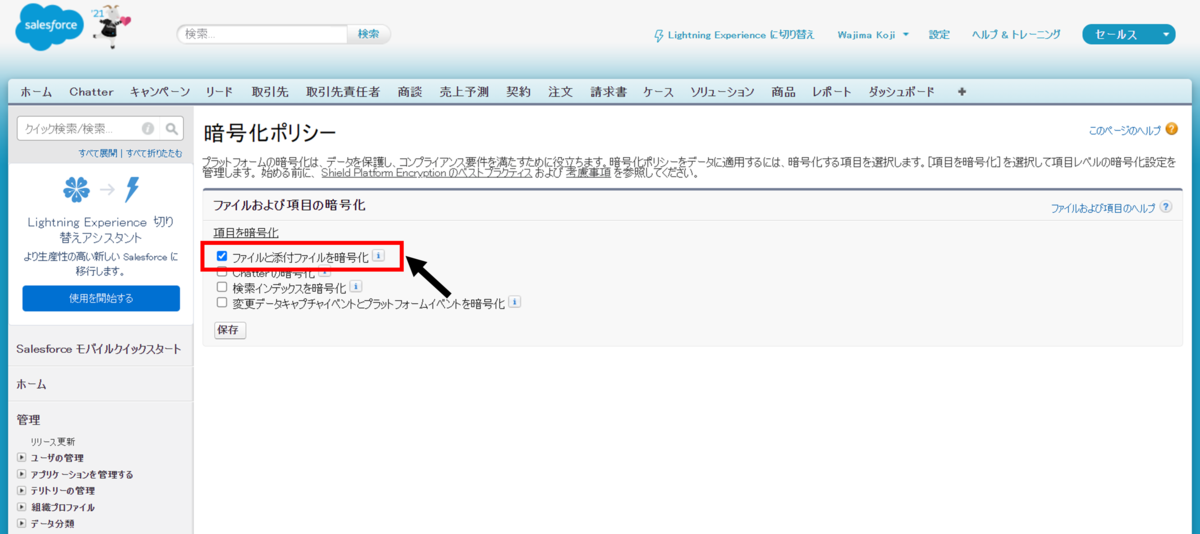This screenshot has width=1200, height=534.
Task: Click the Salesforce cloud logo
Action: (x=50, y=28)
